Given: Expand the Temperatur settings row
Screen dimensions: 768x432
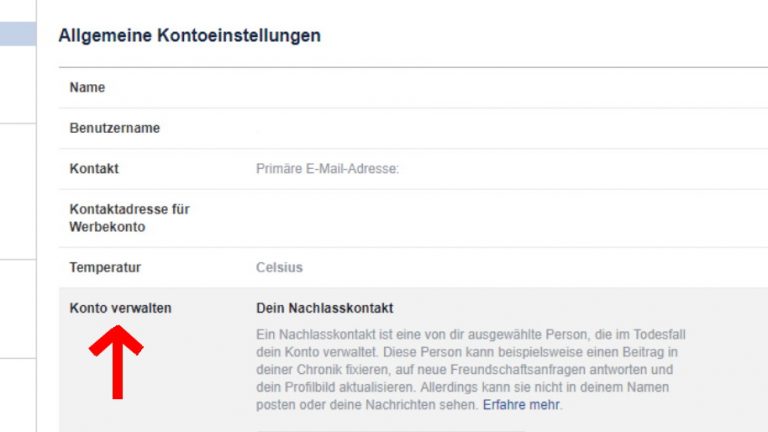Looking at the screenshot, I should pyautogui.click(x=106, y=268).
